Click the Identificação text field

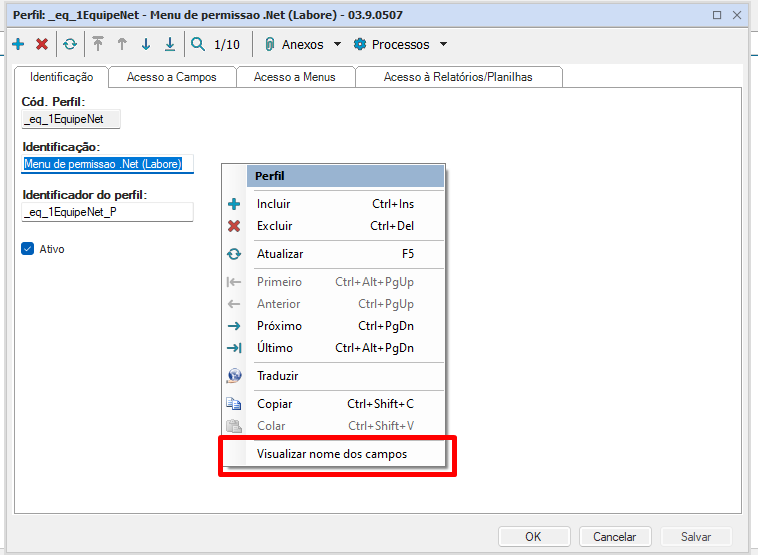[x=107, y=164]
